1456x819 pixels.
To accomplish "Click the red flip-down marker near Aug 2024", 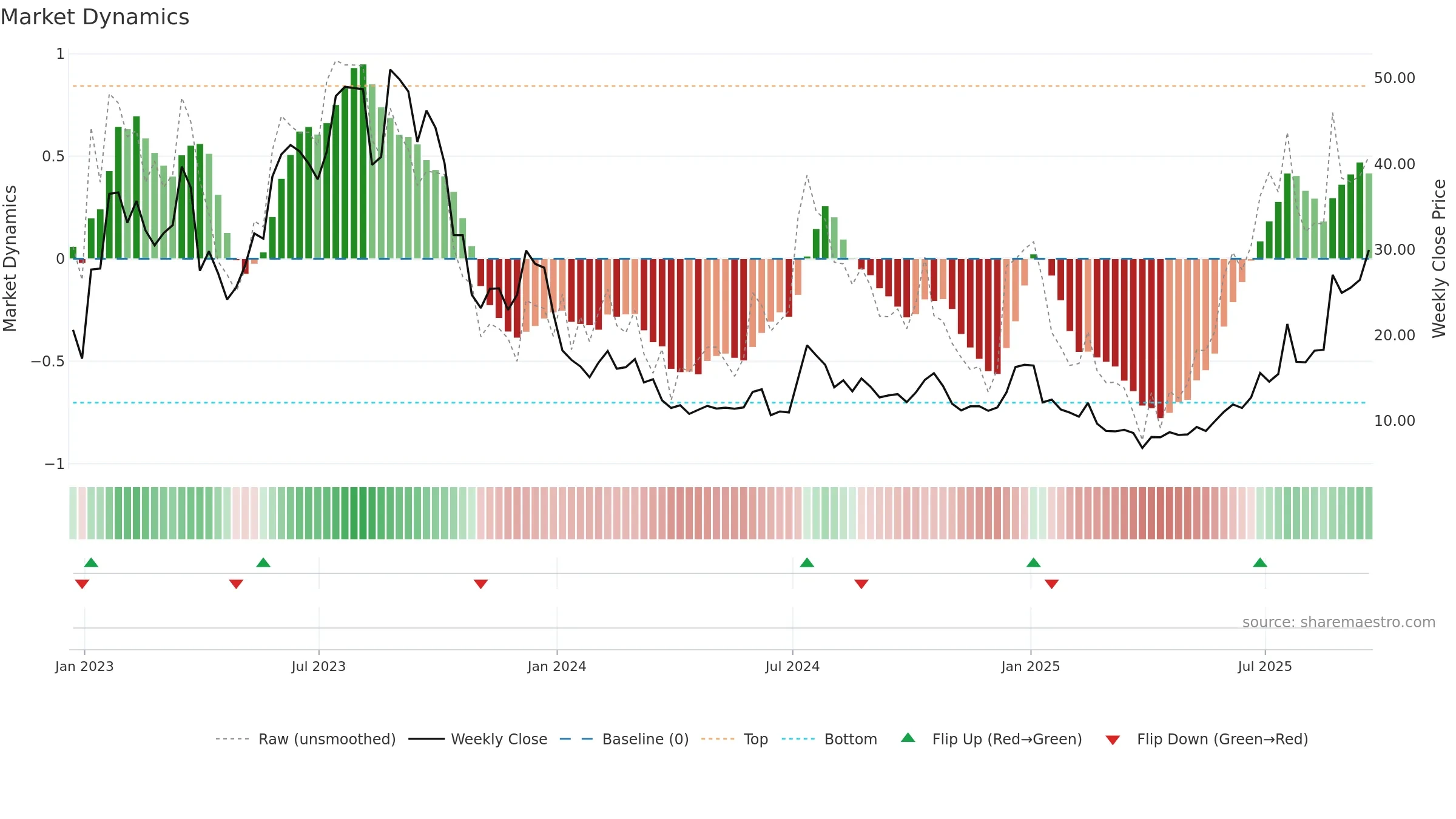I will [861, 584].
